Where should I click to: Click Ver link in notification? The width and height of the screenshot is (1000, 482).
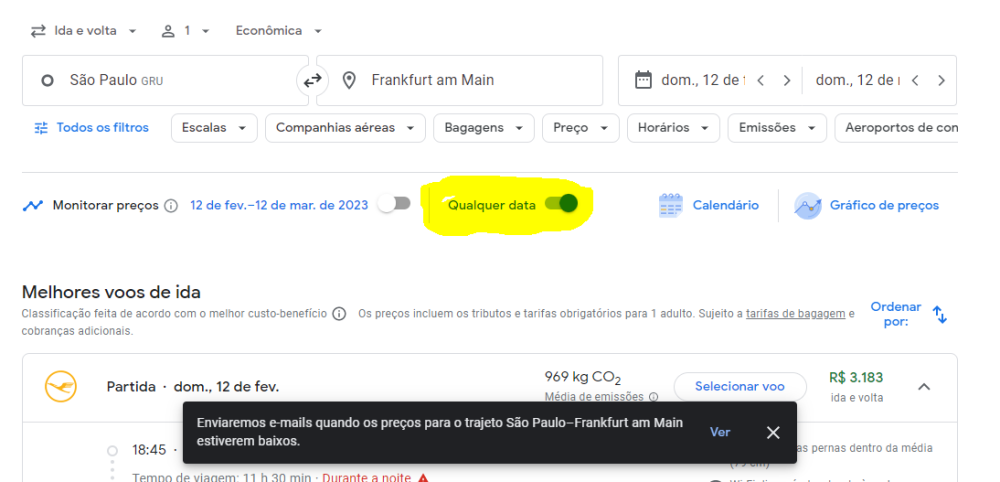[720, 432]
